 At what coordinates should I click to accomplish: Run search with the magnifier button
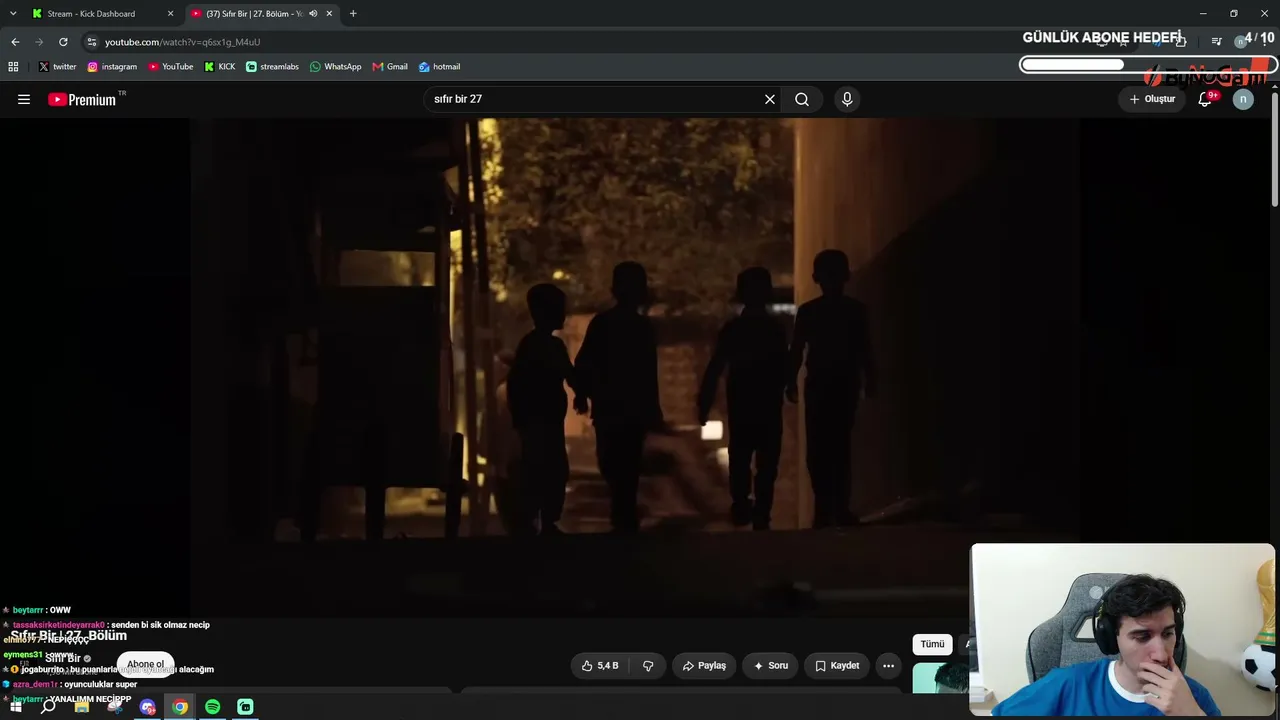tap(802, 99)
